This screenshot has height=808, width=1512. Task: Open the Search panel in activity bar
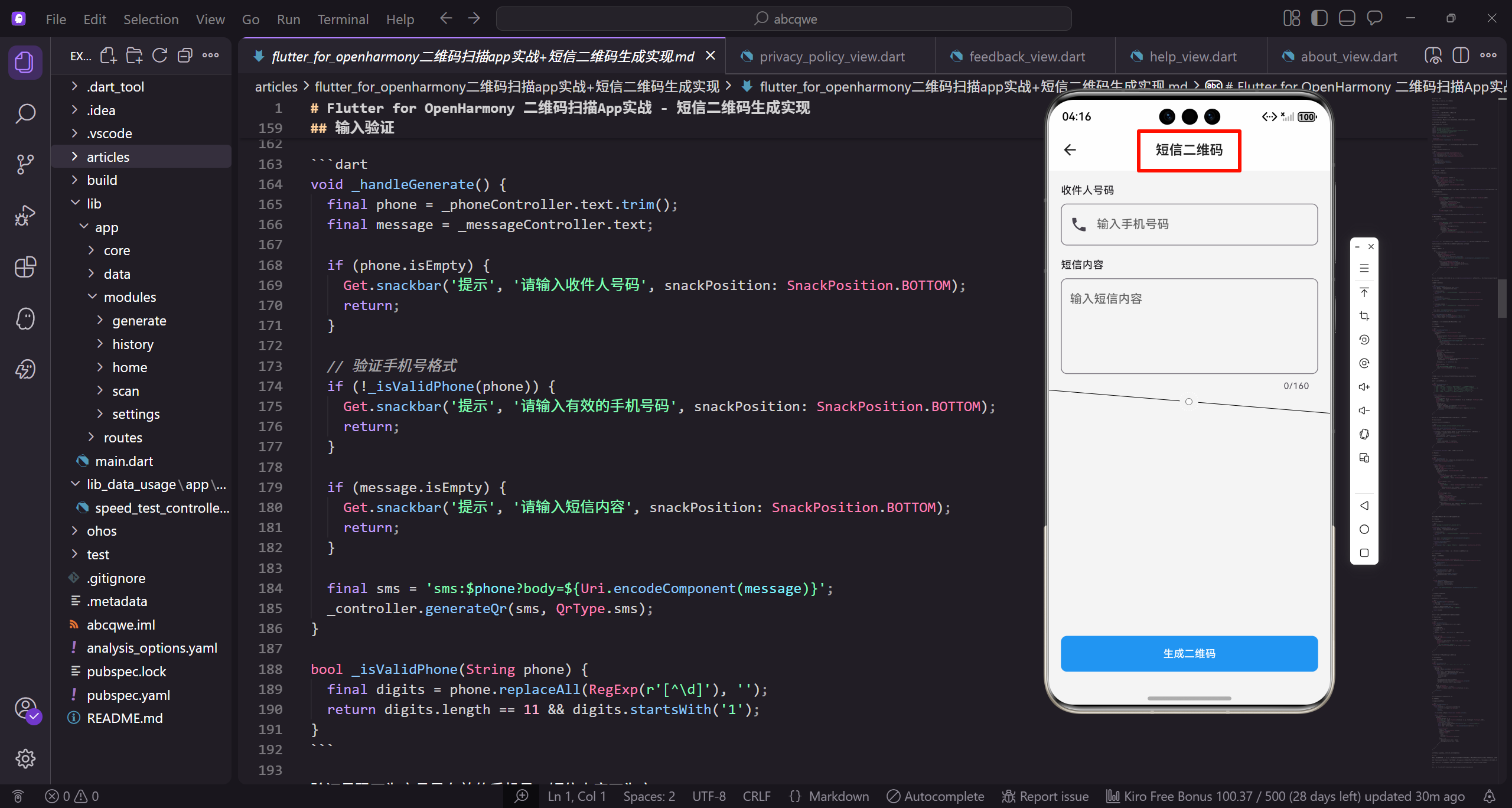click(x=25, y=113)
